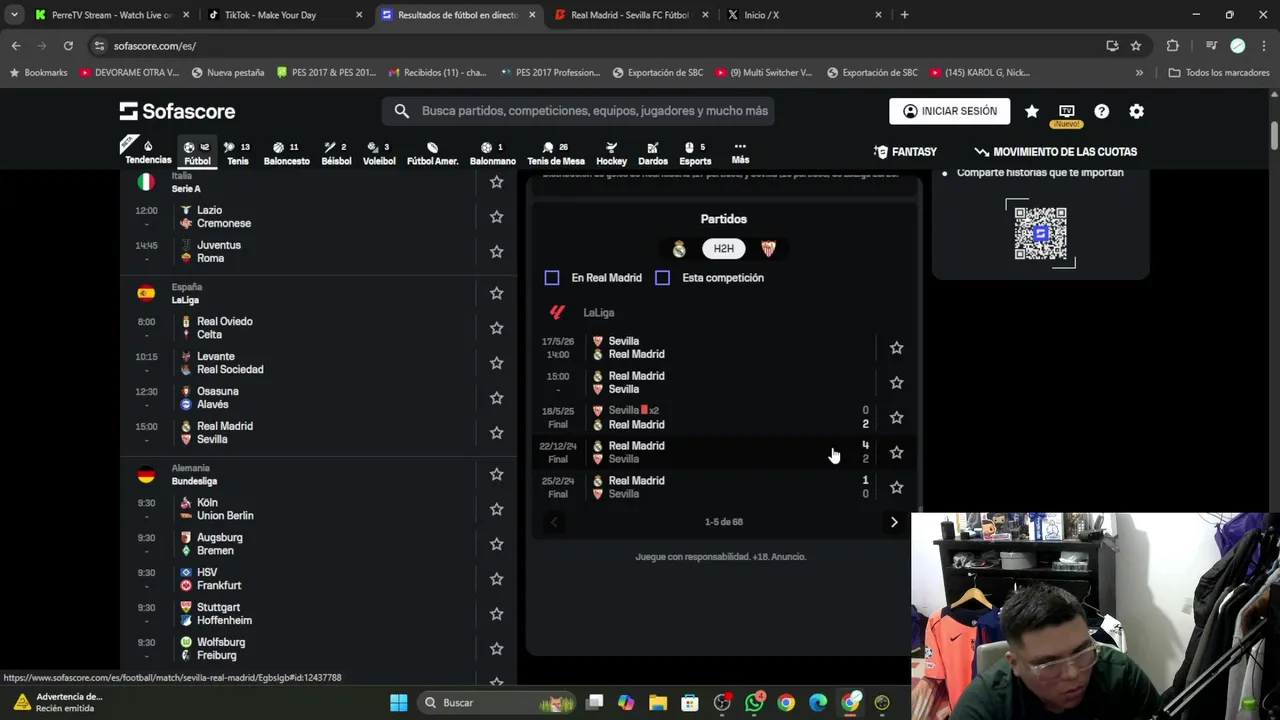
Task: Click the INICIAR SESIÓN button
Action: (949, 111)
